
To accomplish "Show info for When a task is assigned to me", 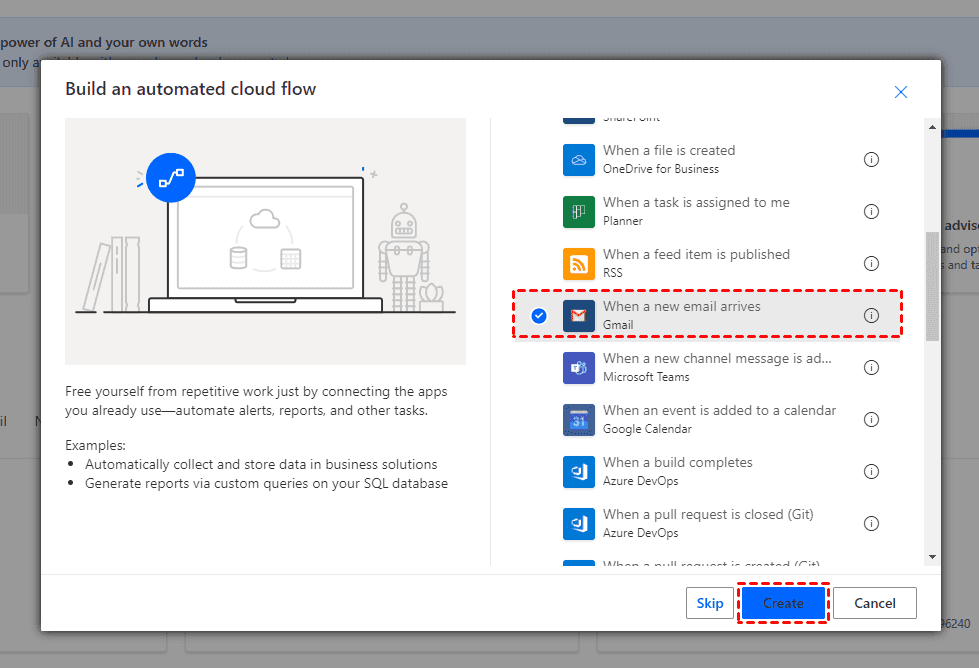I will click(871, 212).
